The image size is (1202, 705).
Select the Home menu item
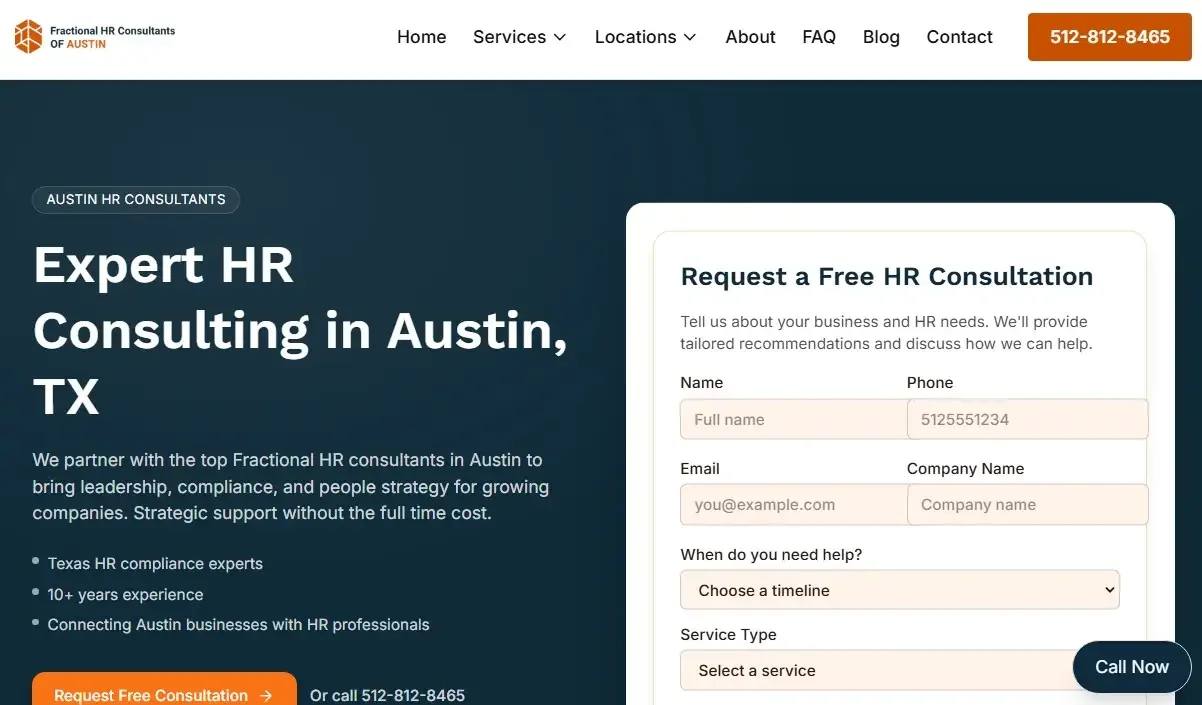(421, 37)
